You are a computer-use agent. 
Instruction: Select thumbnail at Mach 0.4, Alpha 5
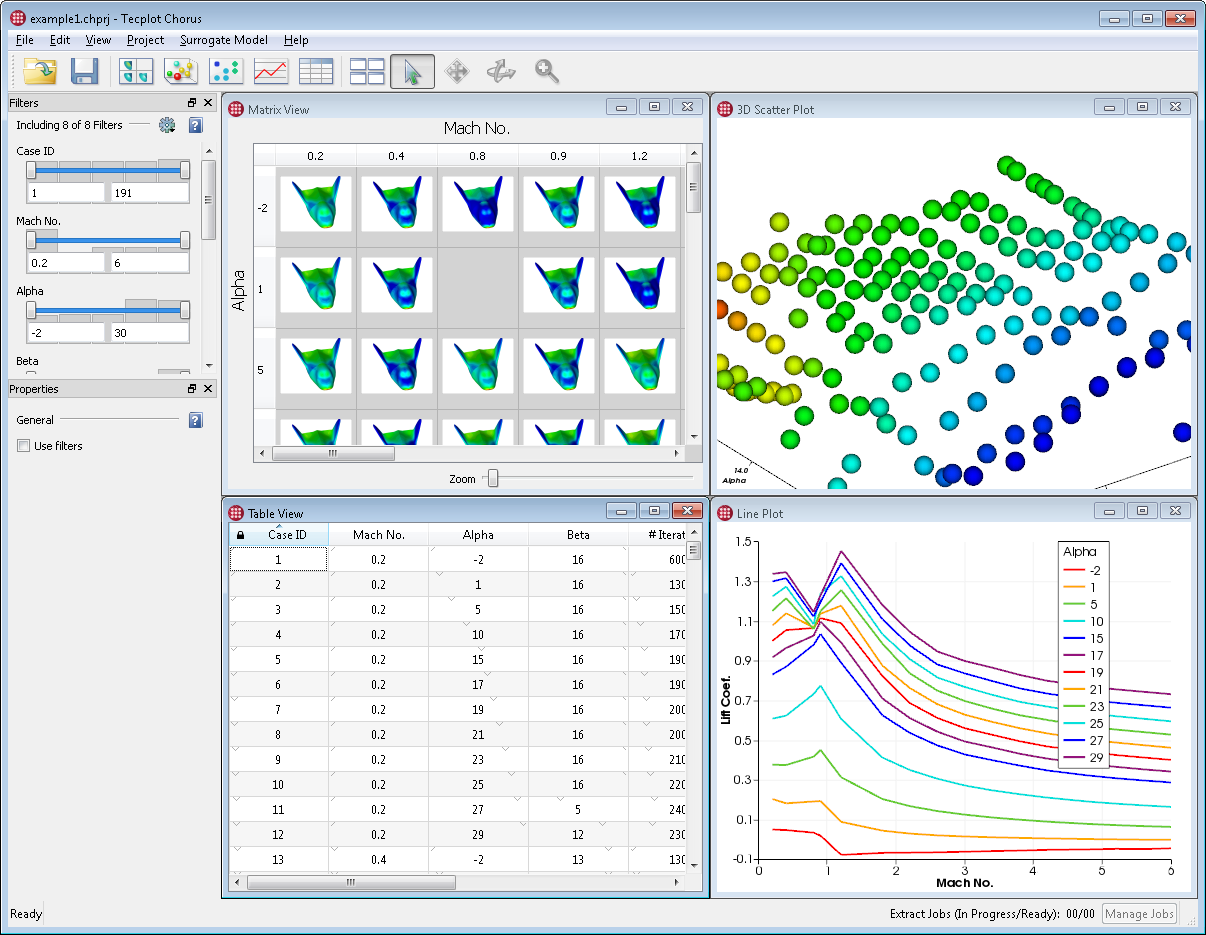(397, 367)
